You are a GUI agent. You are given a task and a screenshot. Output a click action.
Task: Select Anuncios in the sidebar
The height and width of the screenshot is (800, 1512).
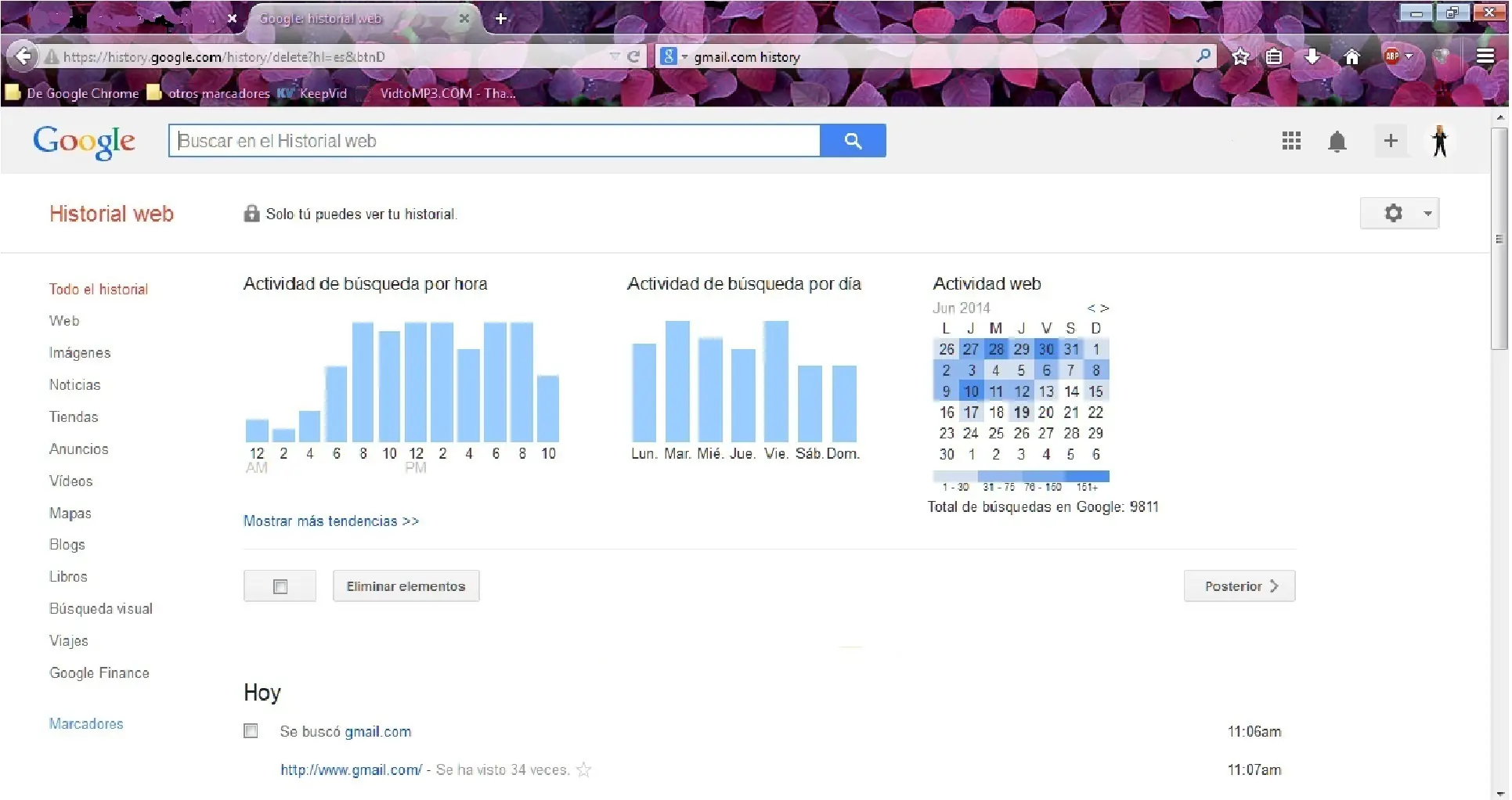[79, 449]
